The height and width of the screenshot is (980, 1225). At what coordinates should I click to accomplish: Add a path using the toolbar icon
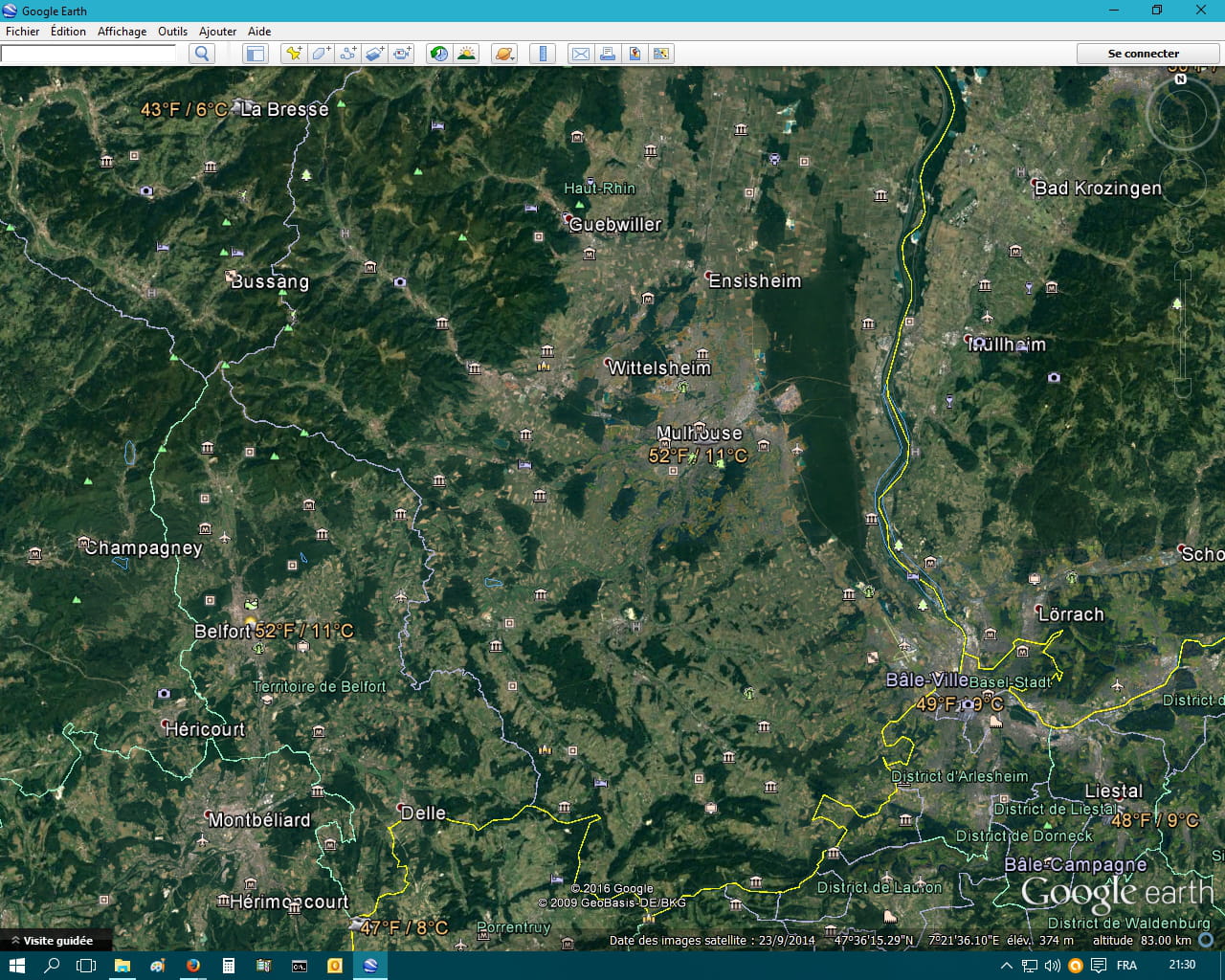(x=347, y=54)
